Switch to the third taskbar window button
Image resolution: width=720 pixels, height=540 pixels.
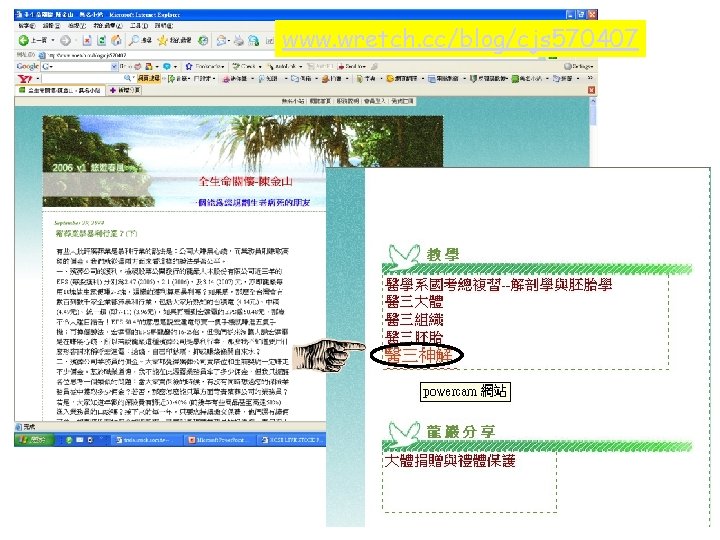(292, 440)
